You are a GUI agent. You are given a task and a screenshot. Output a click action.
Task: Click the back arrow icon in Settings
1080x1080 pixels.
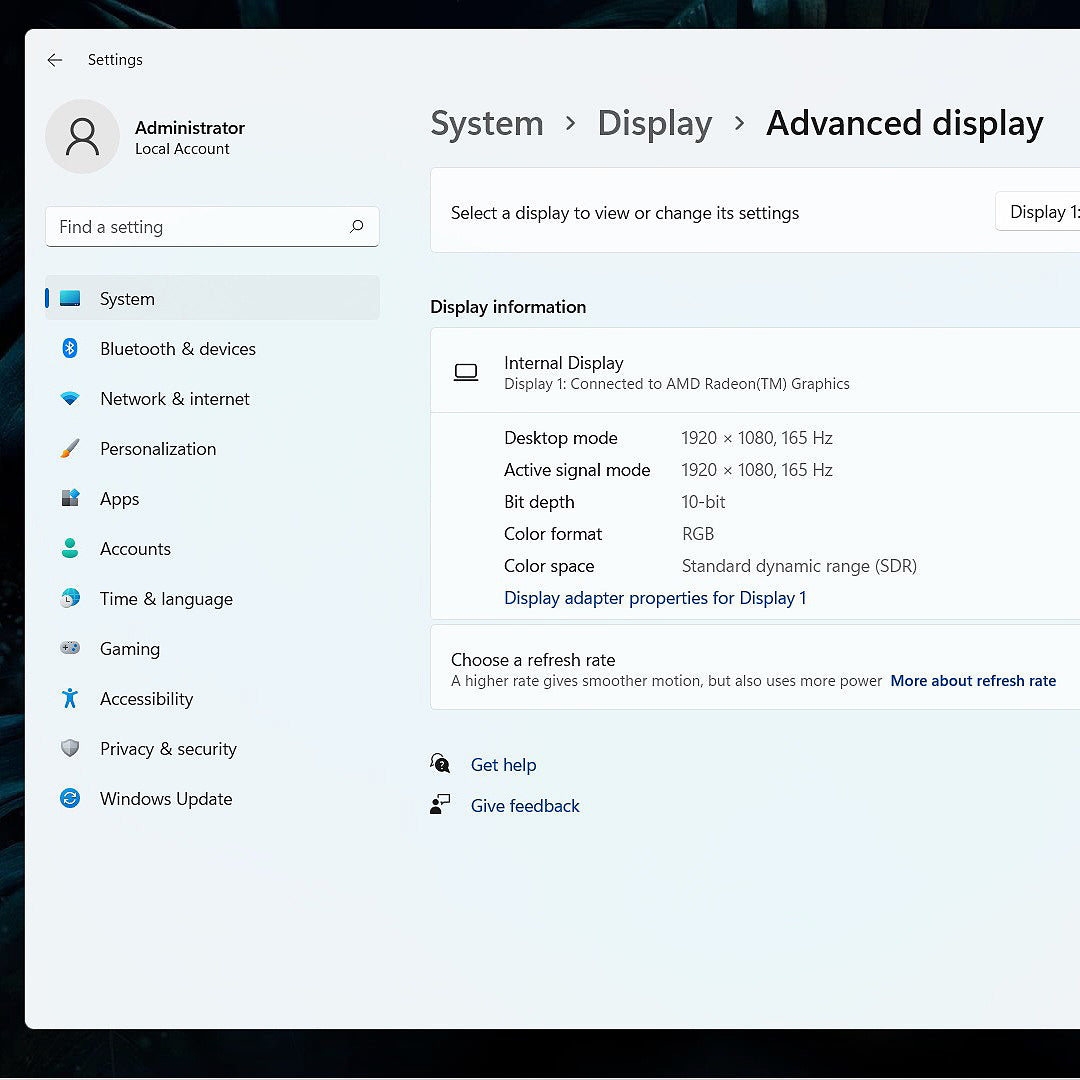(x=54, y=60)
